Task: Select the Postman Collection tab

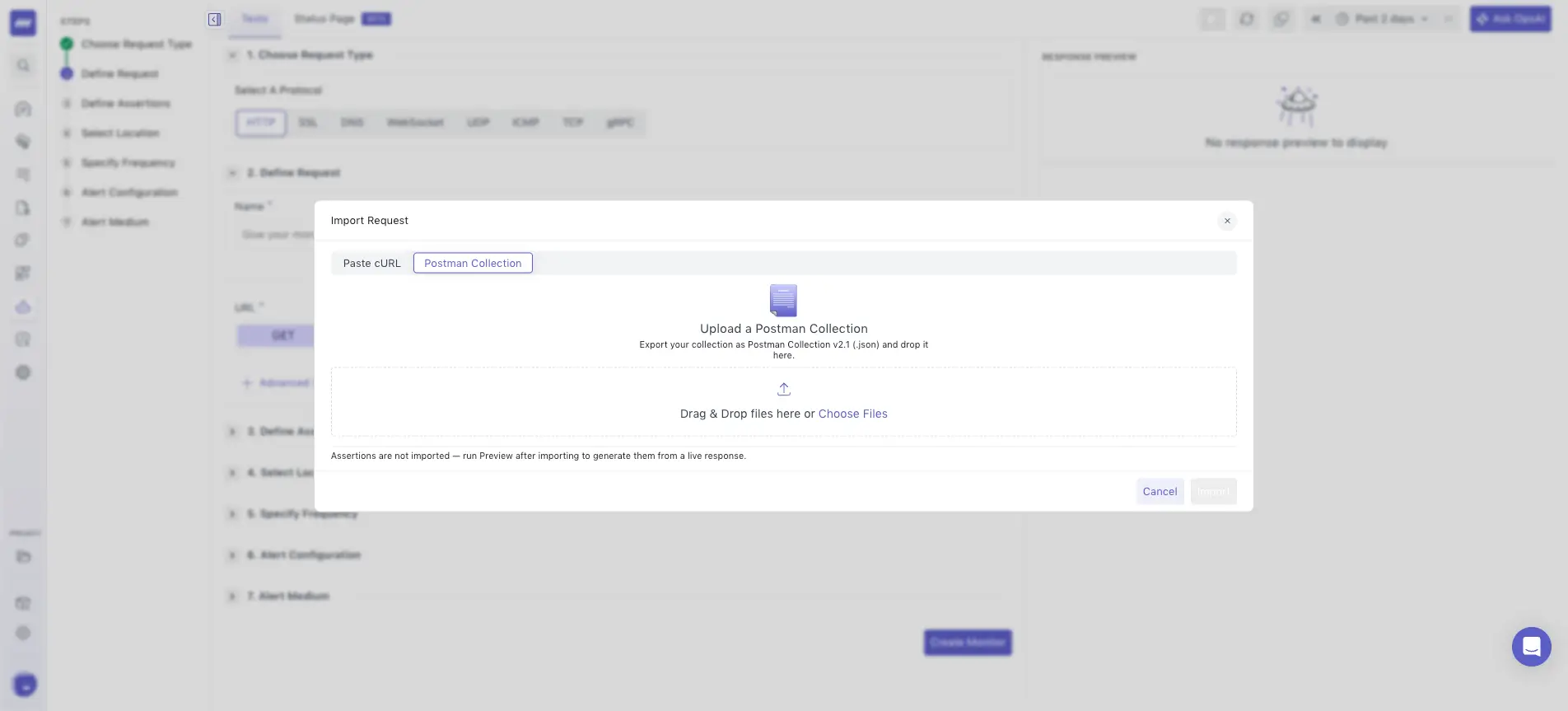Action: tap(473, 264)
